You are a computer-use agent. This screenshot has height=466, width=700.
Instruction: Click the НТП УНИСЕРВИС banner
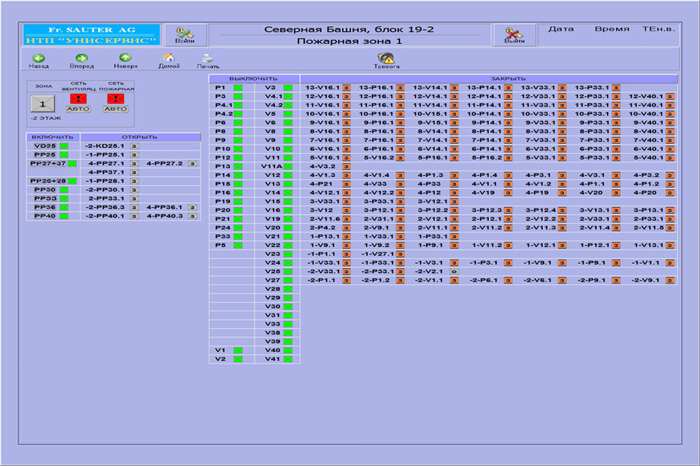pyautogui.click(x=92, y=40)
